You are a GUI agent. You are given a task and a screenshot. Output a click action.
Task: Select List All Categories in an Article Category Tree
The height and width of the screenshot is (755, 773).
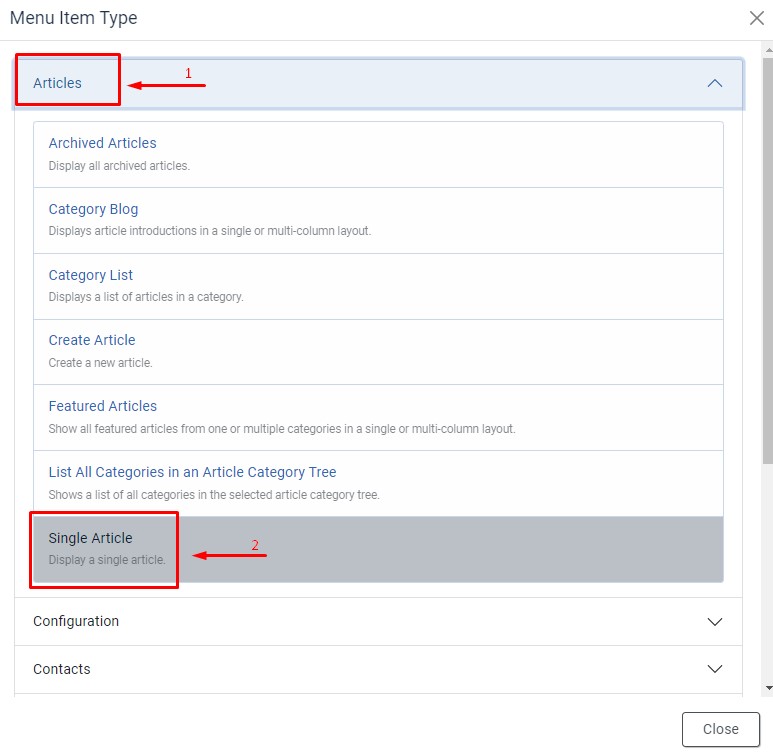click(192, 472)
